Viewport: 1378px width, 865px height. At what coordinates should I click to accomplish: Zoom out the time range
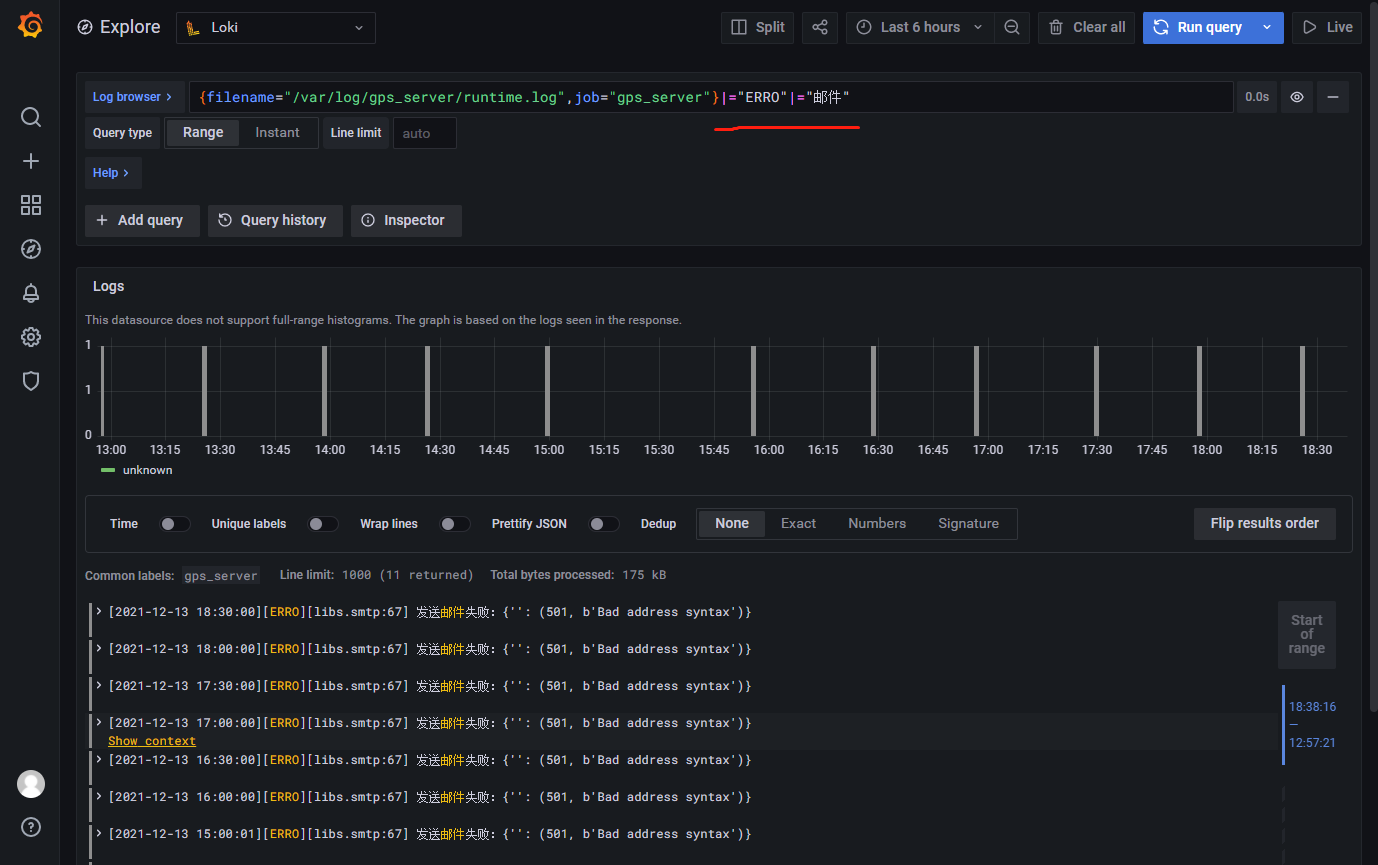(1012, 27)
